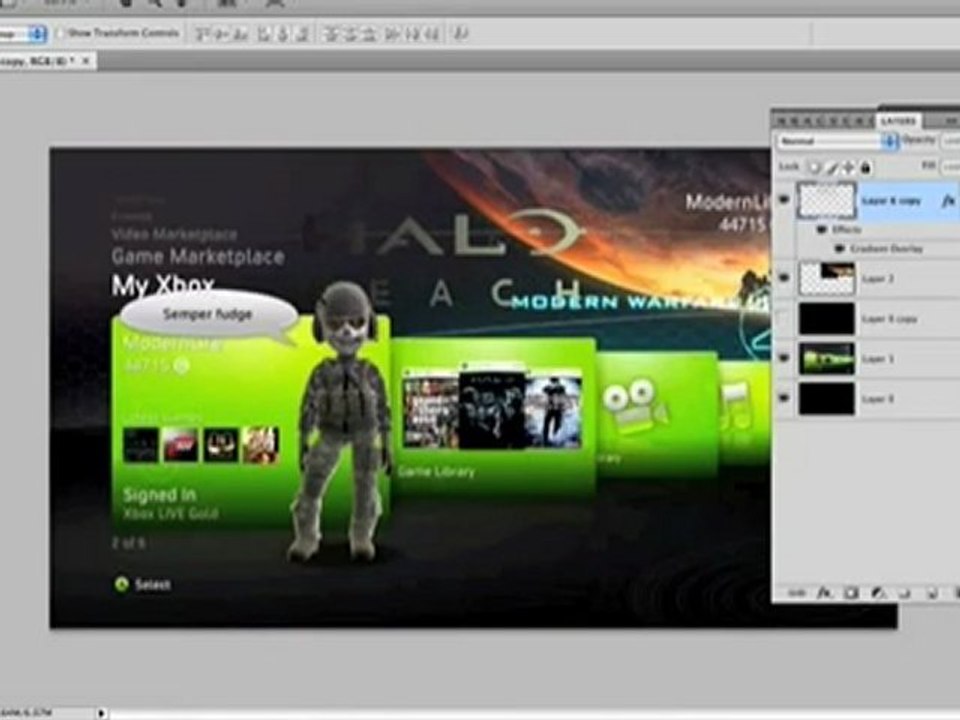
Task: Select the Hand tool in the top application bar
Action: coord(126,4)
